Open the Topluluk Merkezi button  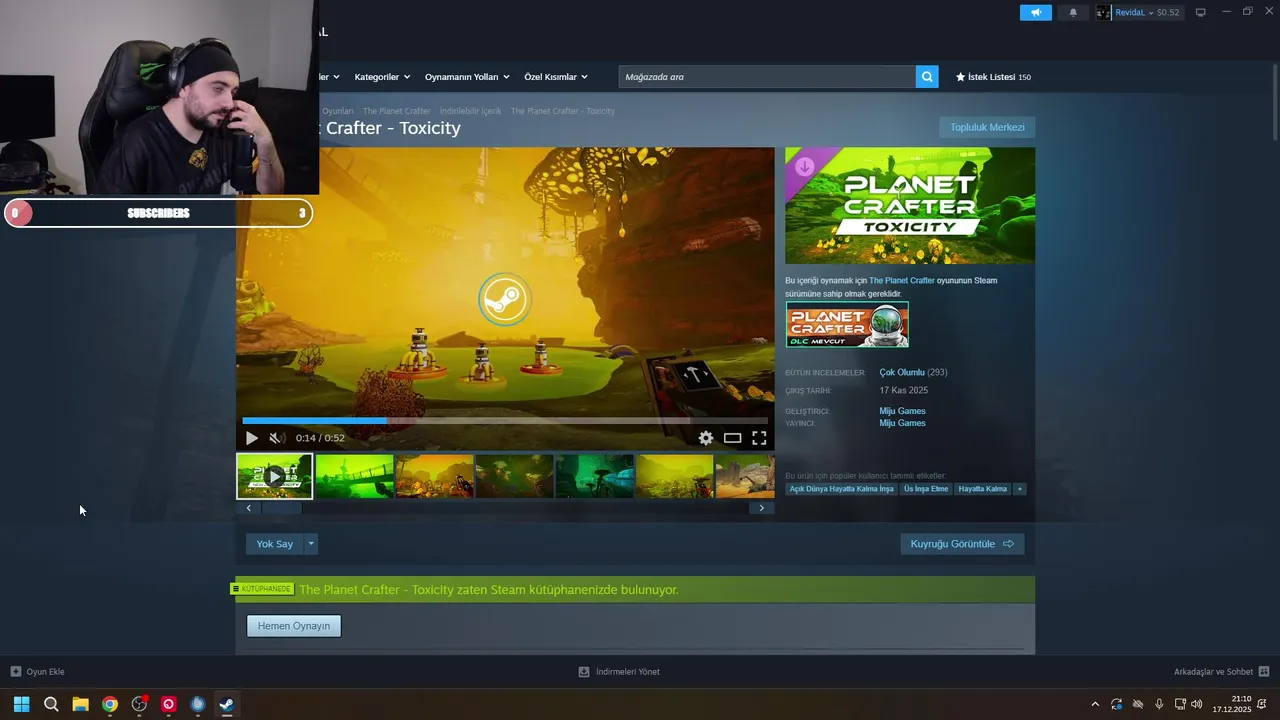987,127
